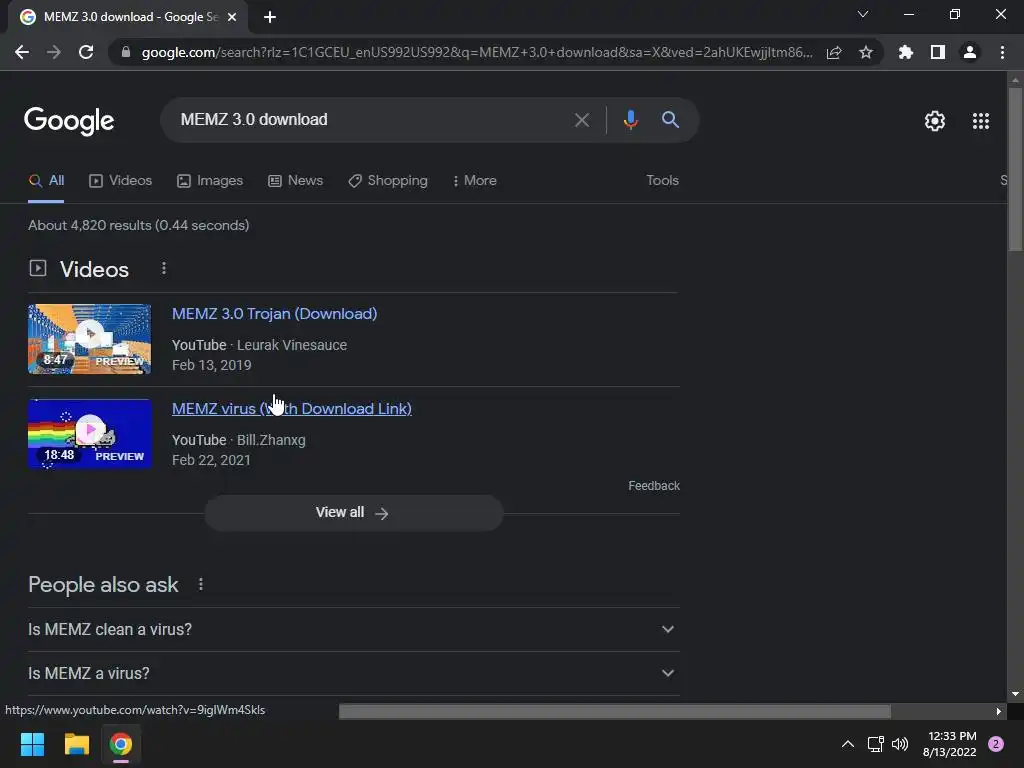Click 'Leurak Vinesauce' channel text
The height and width of the screenshot is (768, 1024).
point(292,345)
